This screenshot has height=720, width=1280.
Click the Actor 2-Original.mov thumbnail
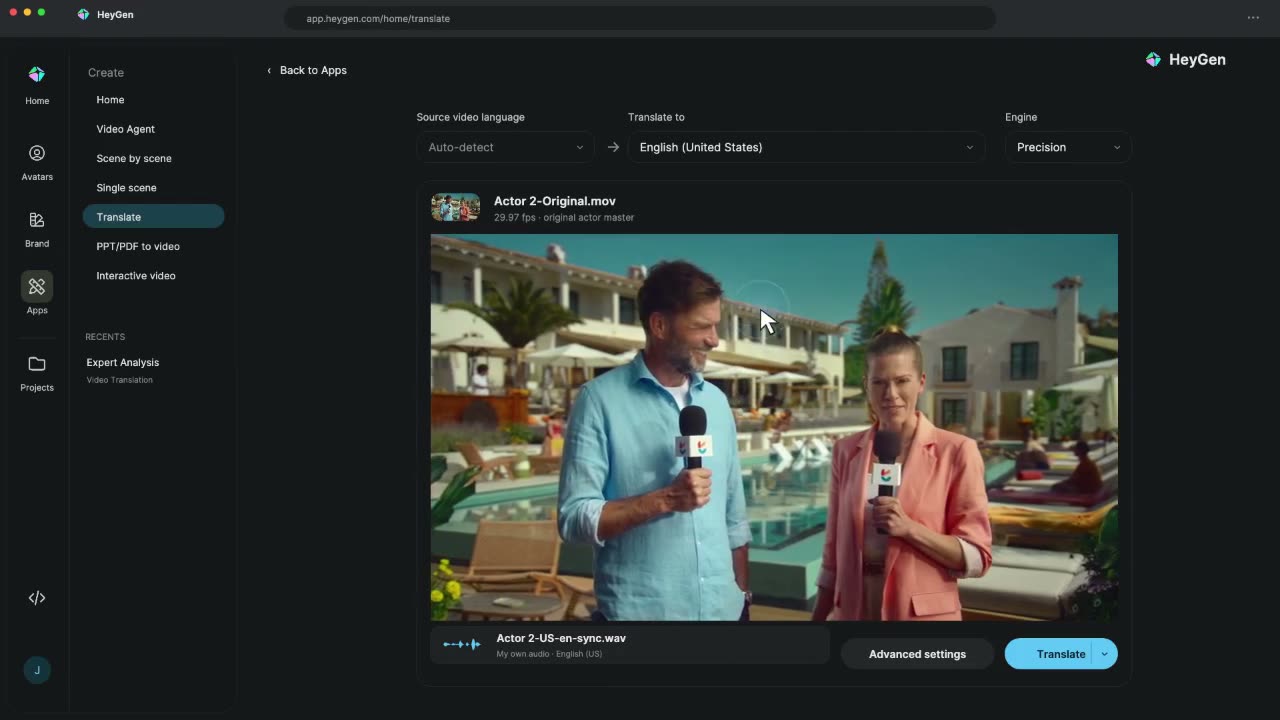455,207
